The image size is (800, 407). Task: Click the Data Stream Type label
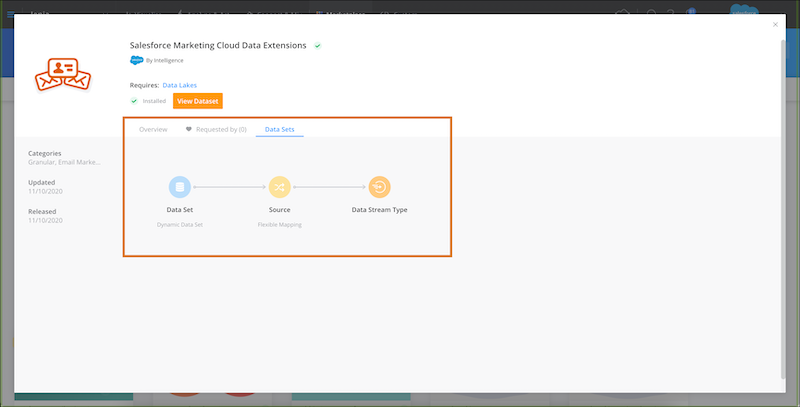[380, 210]
